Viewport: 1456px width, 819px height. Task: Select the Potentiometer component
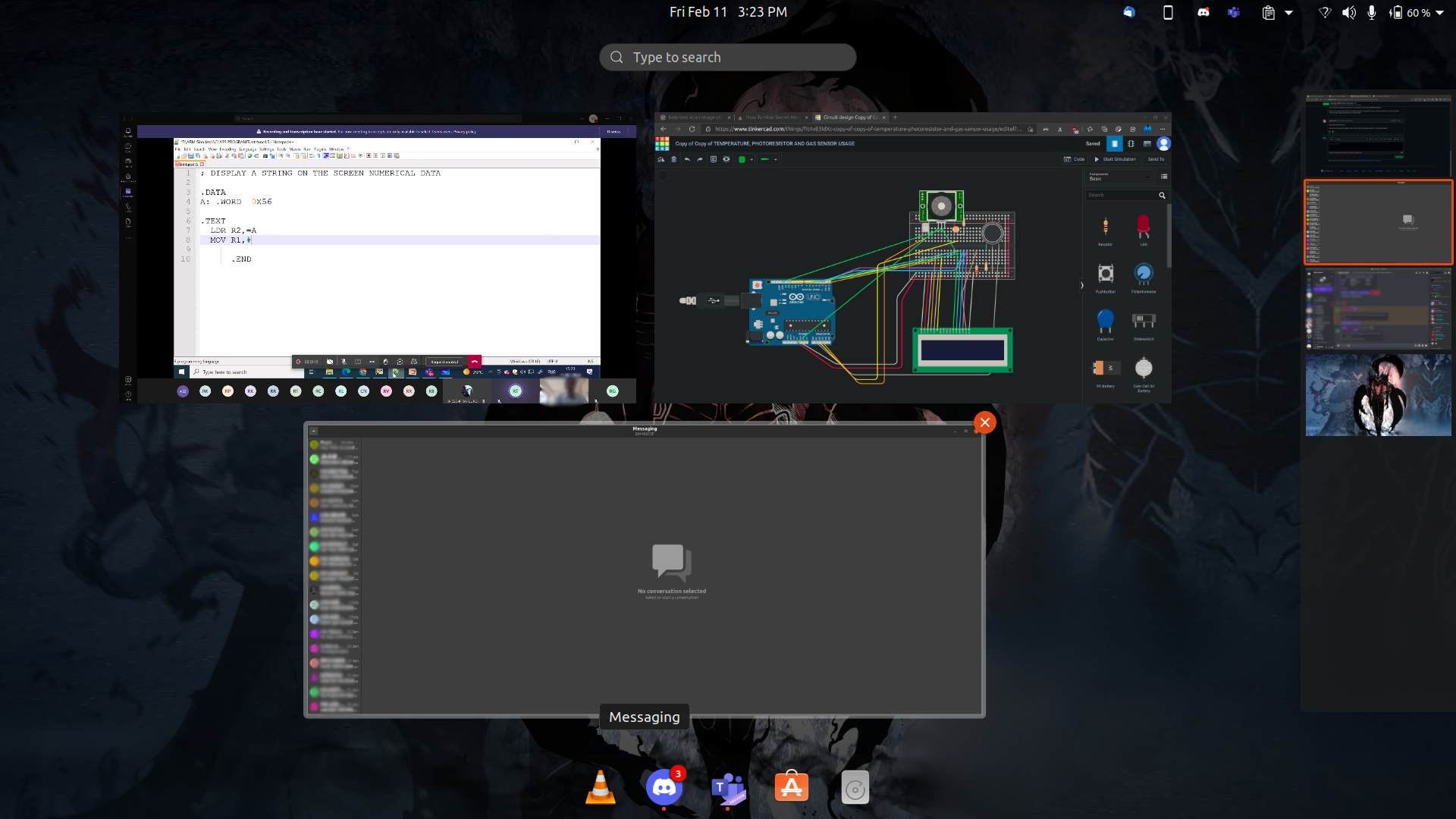(x=1144, y=272)
